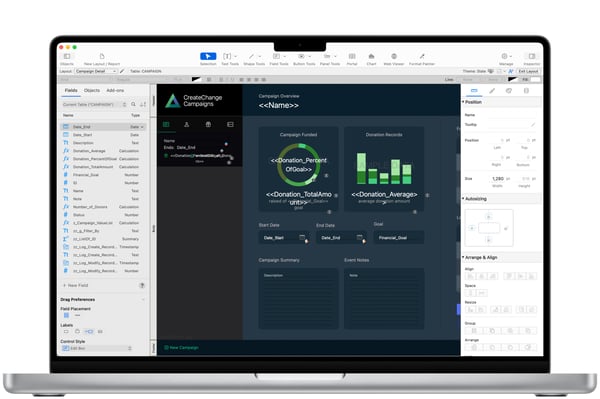The width and height of the screenshot is (600, 399).
Task: Toggle the bottom anchor in Autosizing box
Action: (488, 240)
